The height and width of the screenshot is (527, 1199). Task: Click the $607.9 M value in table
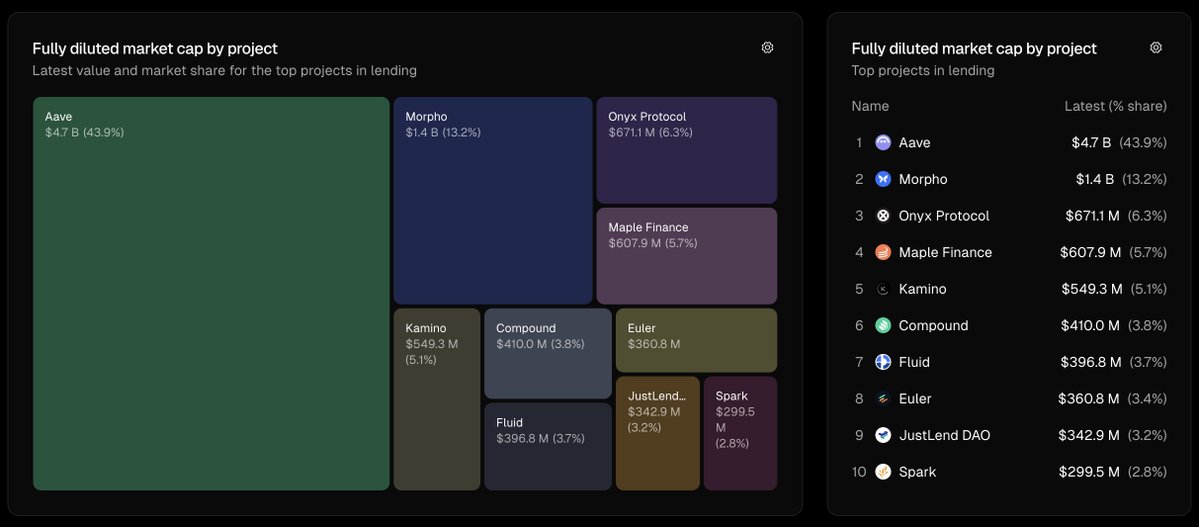pyautogui.click(x=1090, y=252)
